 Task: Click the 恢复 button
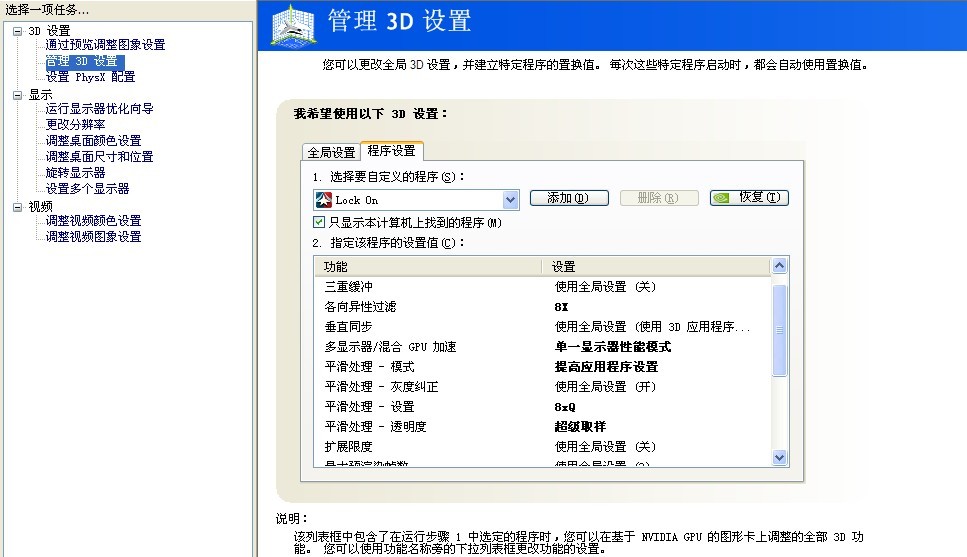point(749,197)
